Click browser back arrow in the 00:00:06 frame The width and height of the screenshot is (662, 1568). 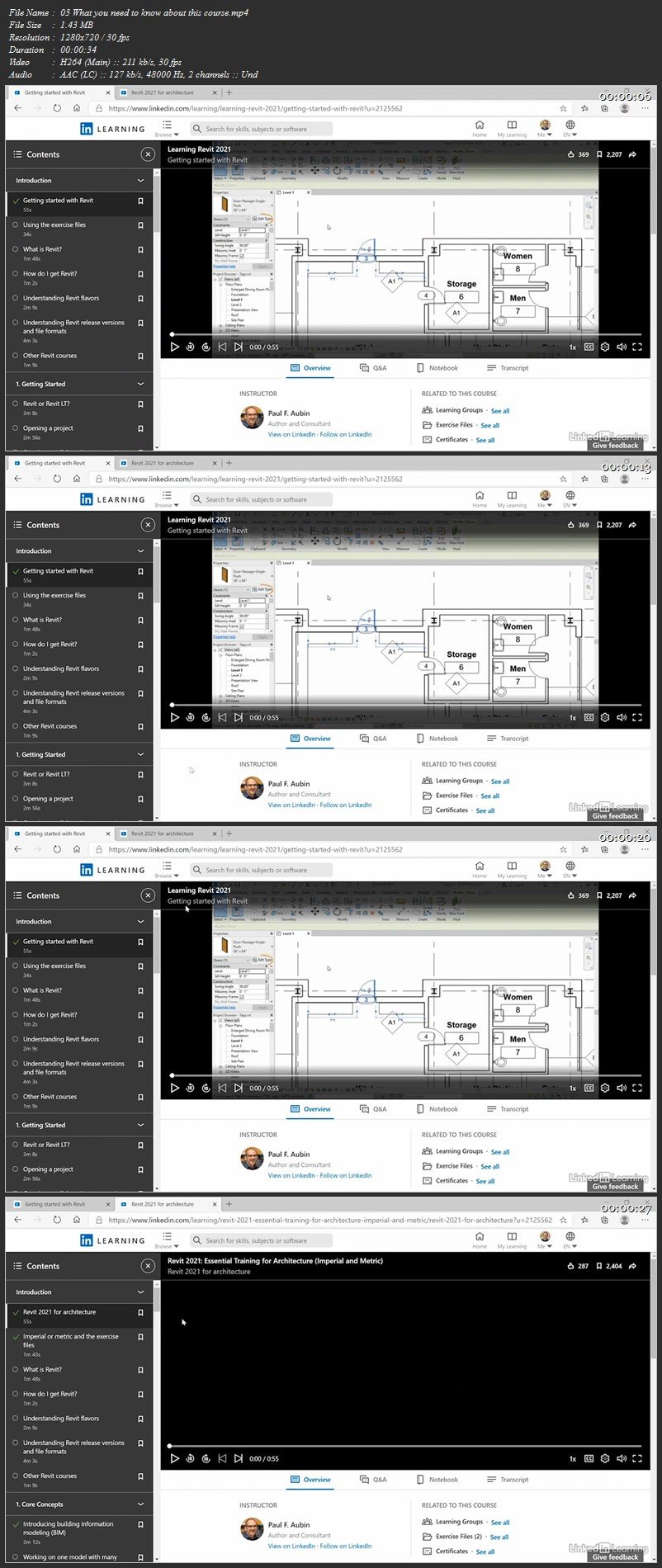(x=18, y=108)
